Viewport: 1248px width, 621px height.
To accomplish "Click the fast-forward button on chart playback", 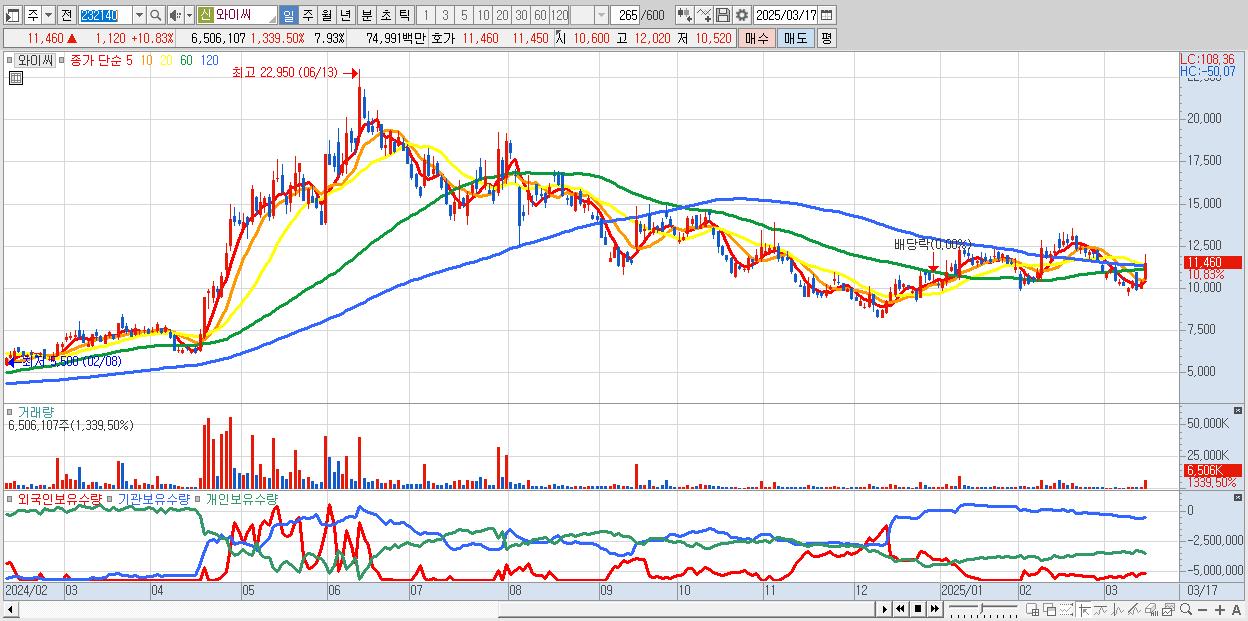I will click(x=934, y=609).
